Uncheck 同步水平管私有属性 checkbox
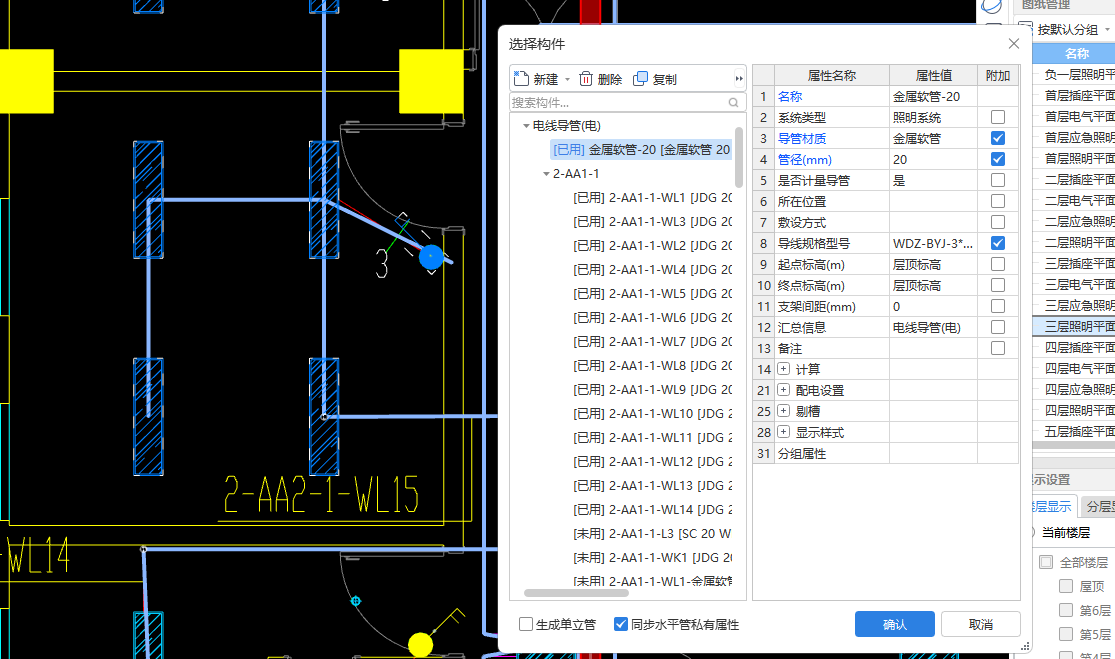 point(621,624)
